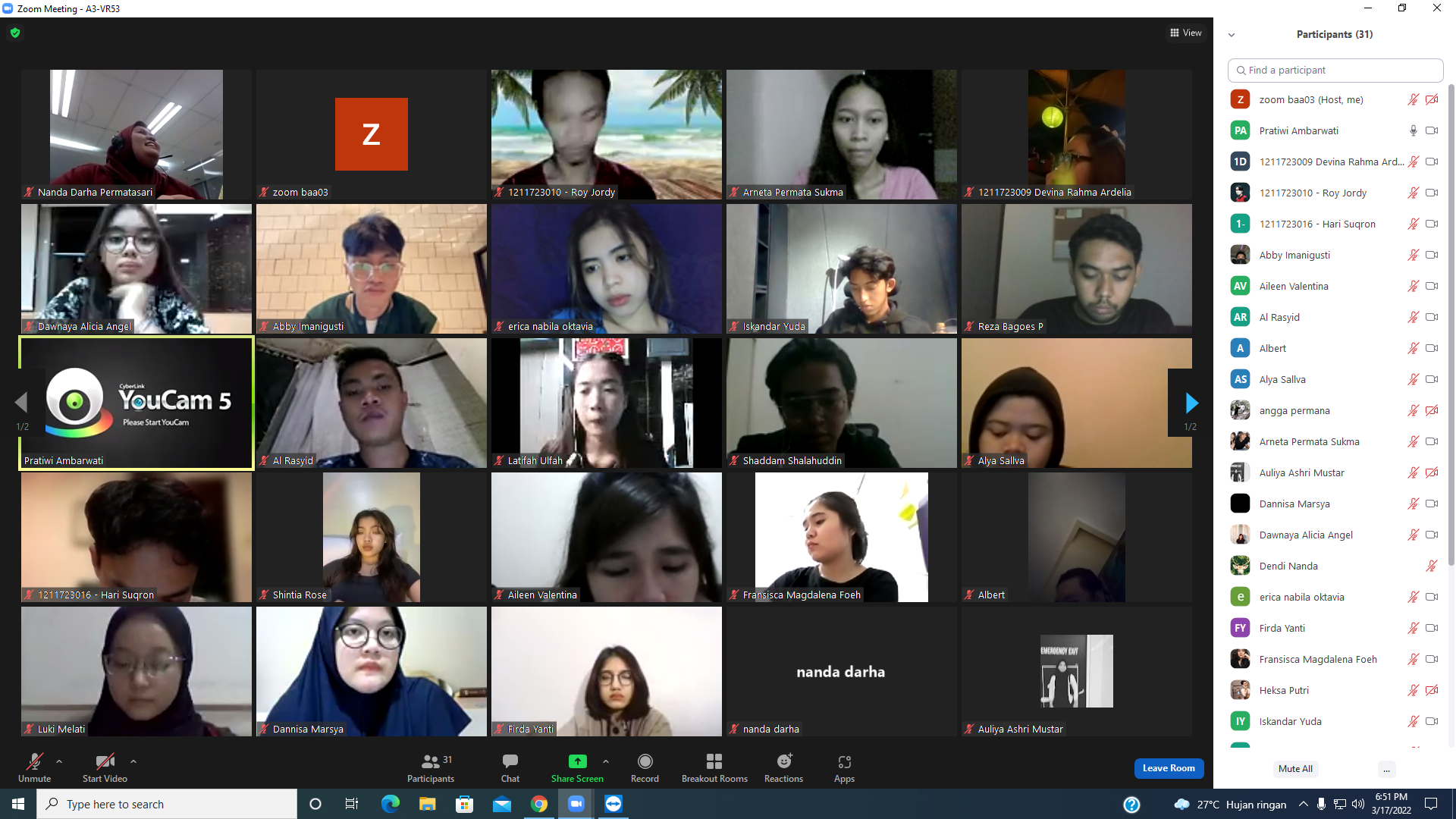Open Google Chrome from taskbar
The height and width of the screenshot is (819, 1456).
click(539, 804)
